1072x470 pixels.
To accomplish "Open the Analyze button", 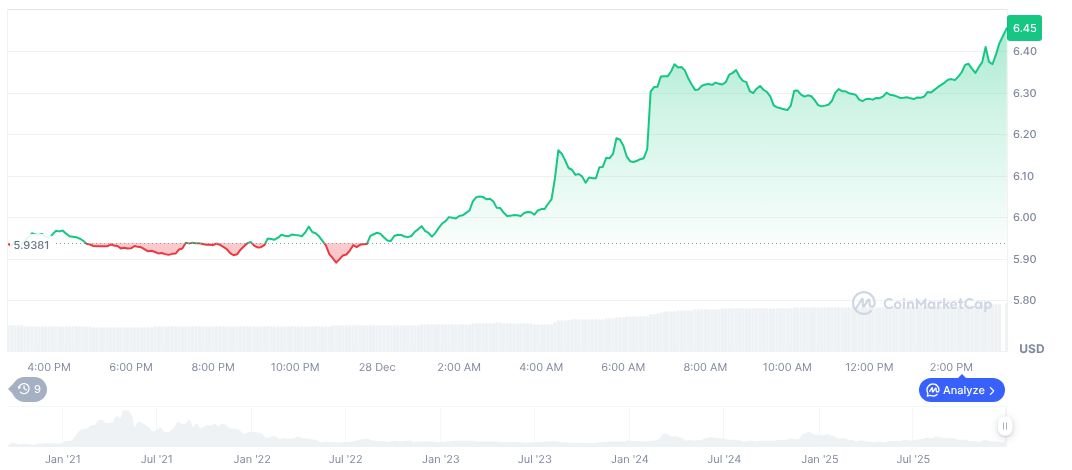I will (x=961, y=390).
